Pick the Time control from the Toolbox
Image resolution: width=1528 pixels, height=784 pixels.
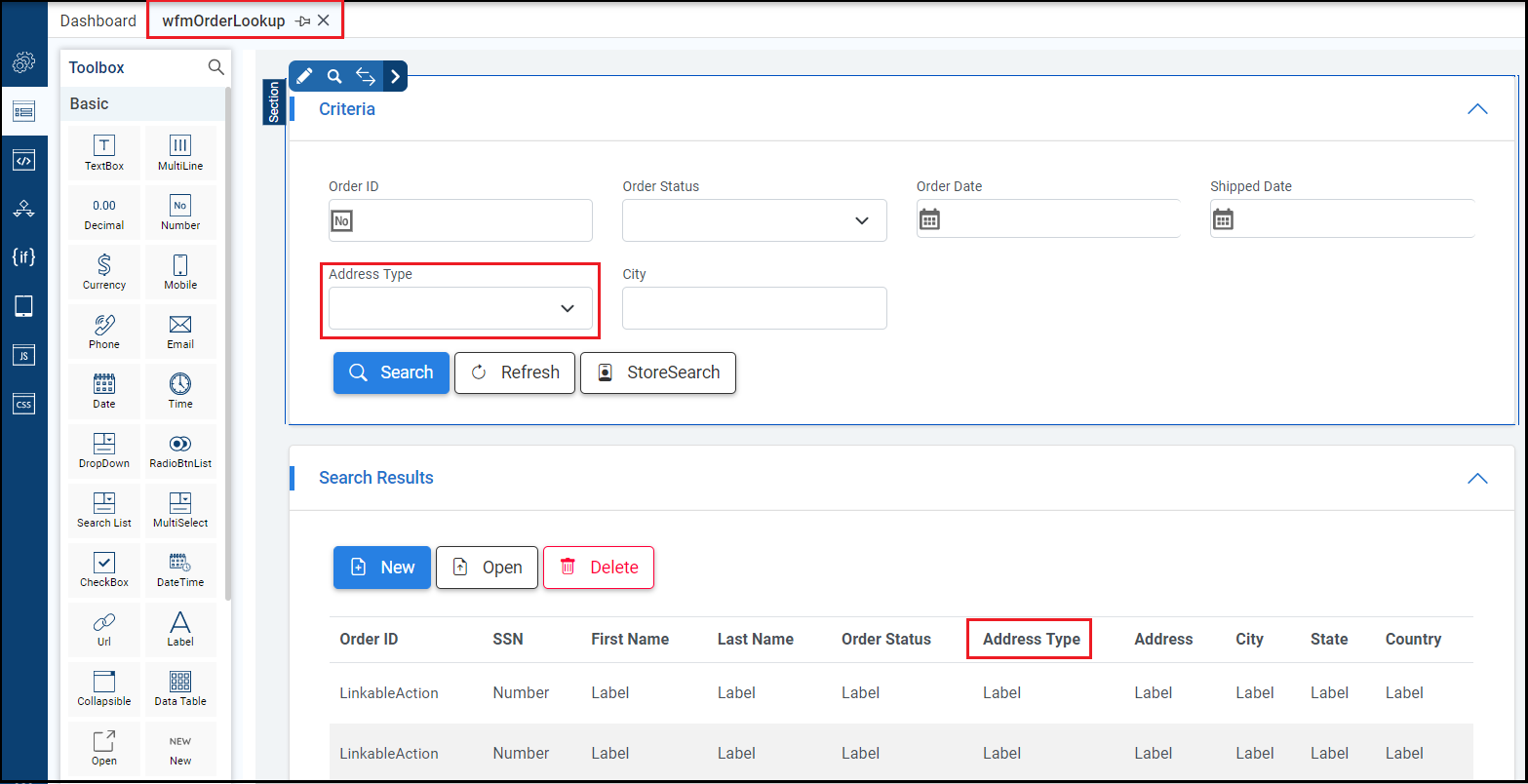coord(180,391)
